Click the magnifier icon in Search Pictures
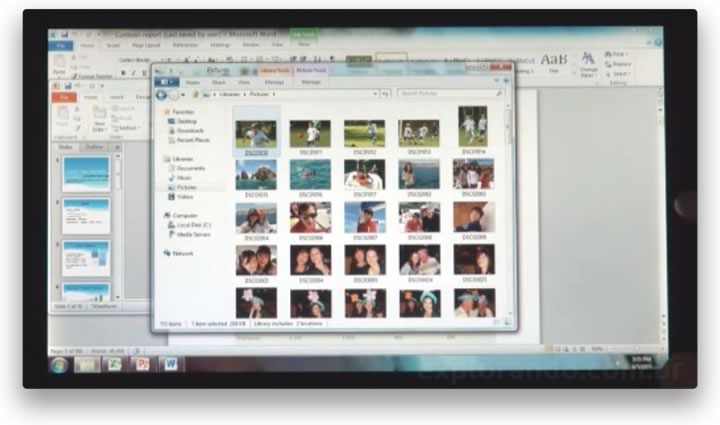The height and width of the screenshot is (425, 720). point(499,94)
